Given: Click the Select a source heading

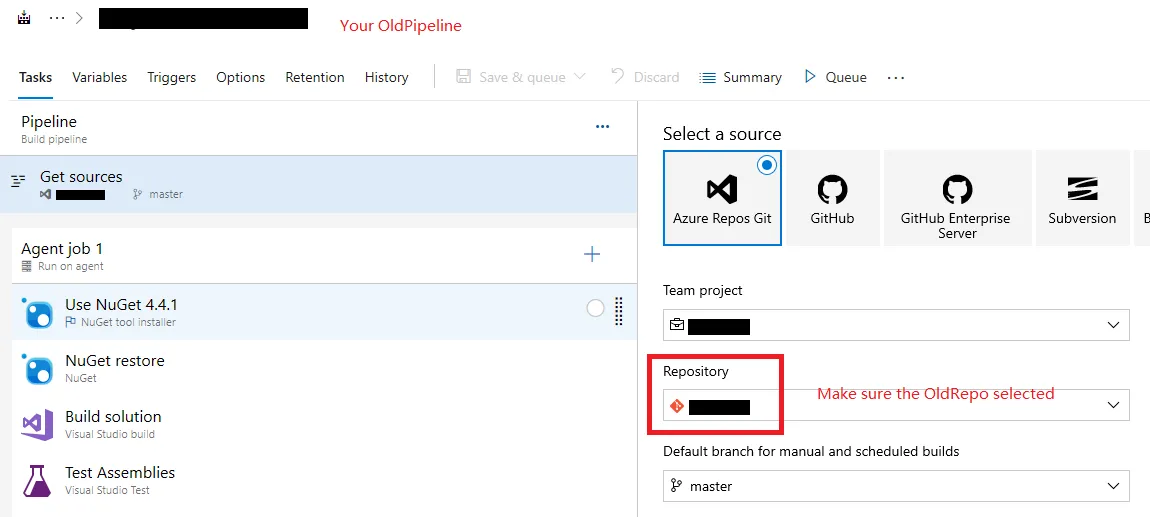Looking at the screenshot, I should (722, 133).
